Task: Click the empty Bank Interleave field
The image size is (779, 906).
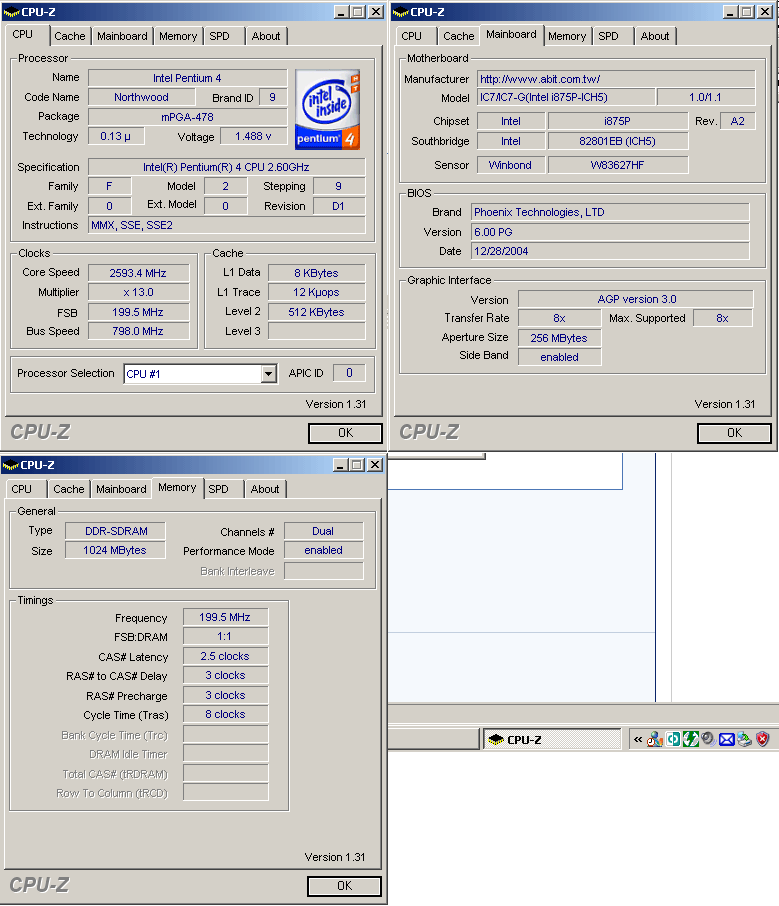Action: pos(324,571)
